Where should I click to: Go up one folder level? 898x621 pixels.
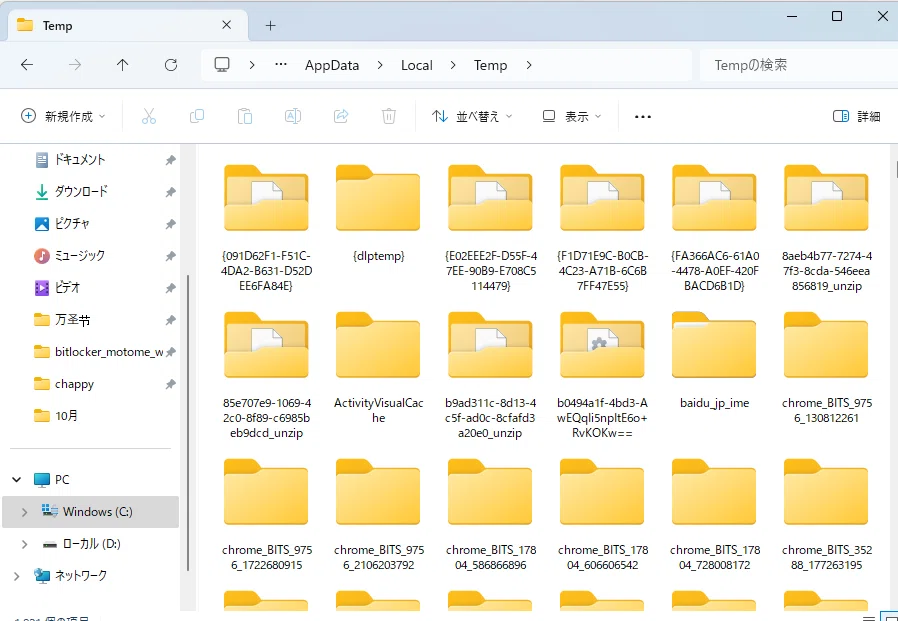coord(123,65)
